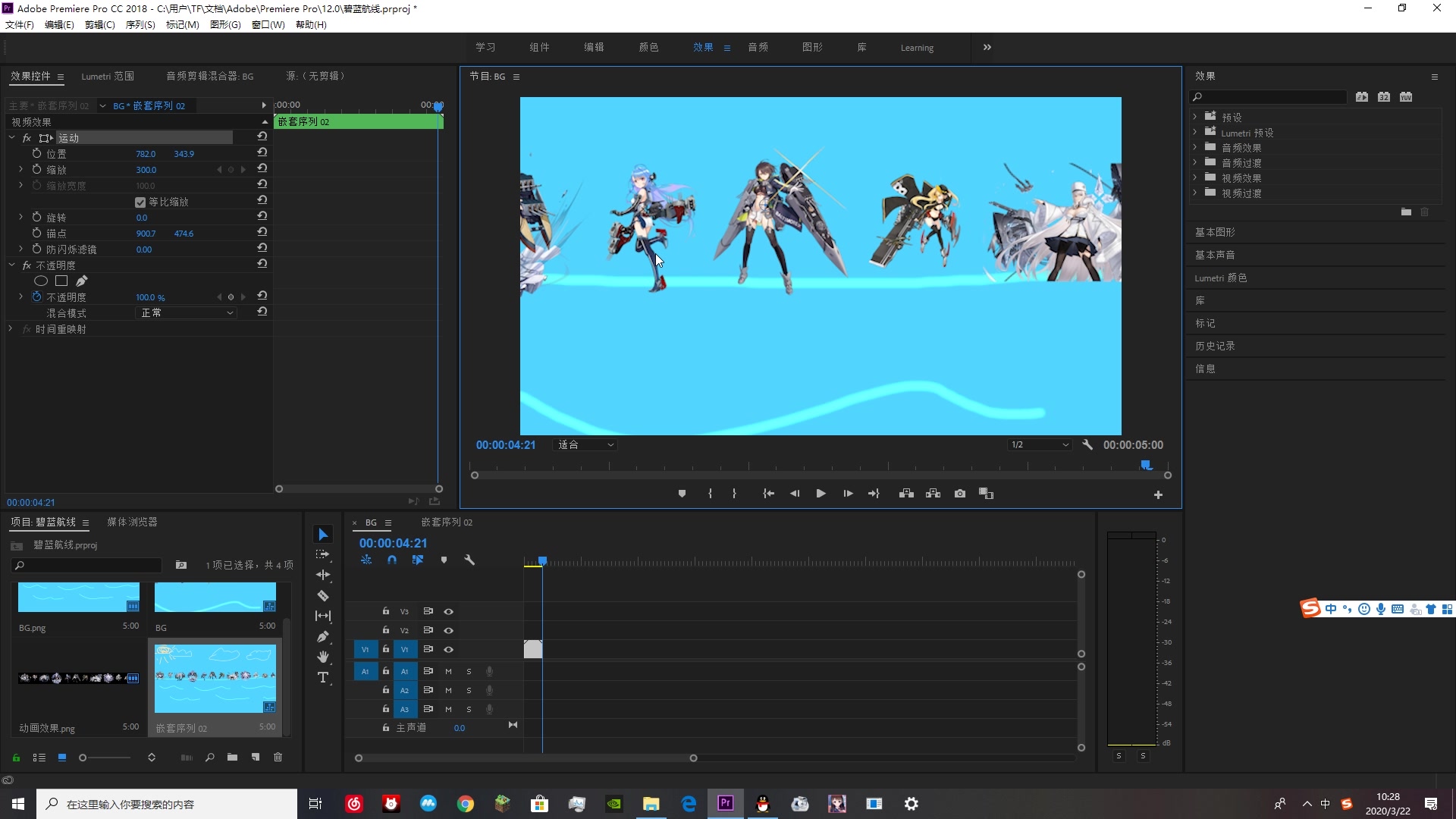Select the Pen tool in toolbox
Screen dimensions: 1456x819
point(323,637)
